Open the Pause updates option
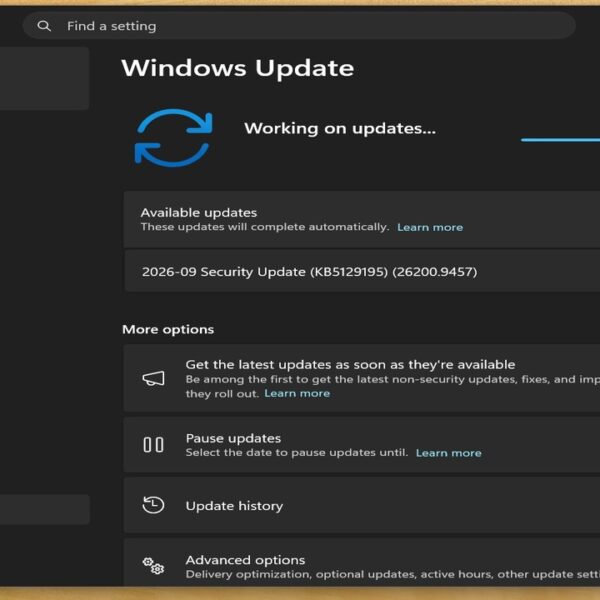 tap(362, 445)
